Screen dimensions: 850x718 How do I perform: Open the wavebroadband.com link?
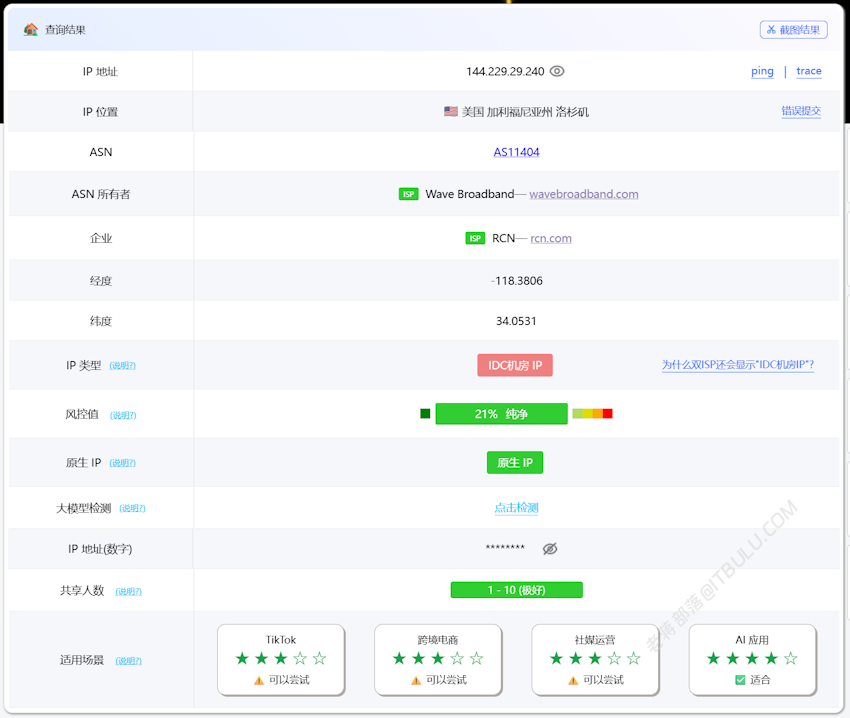point(584,194)
